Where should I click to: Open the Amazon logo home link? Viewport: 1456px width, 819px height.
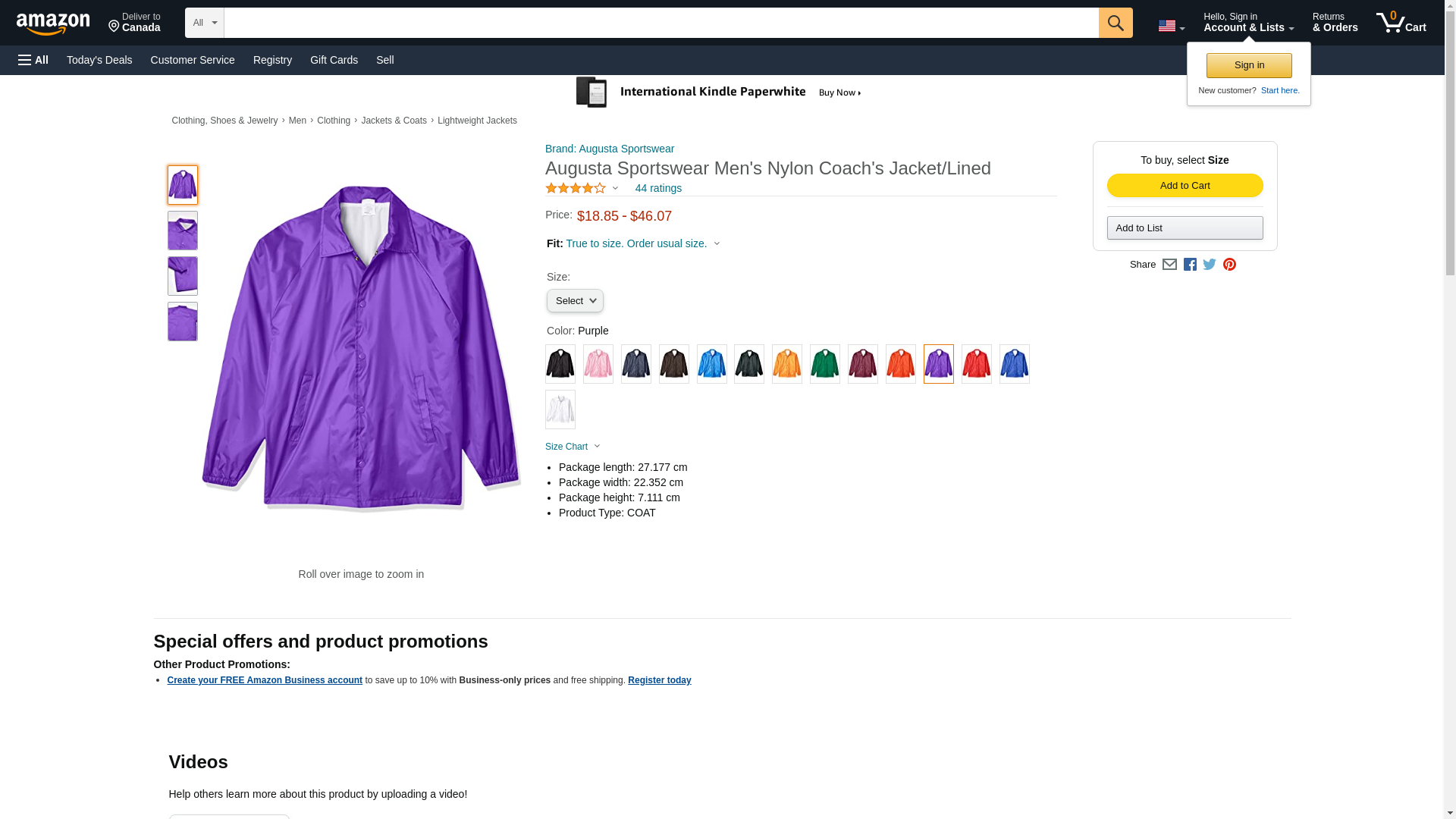click(53, 24)
